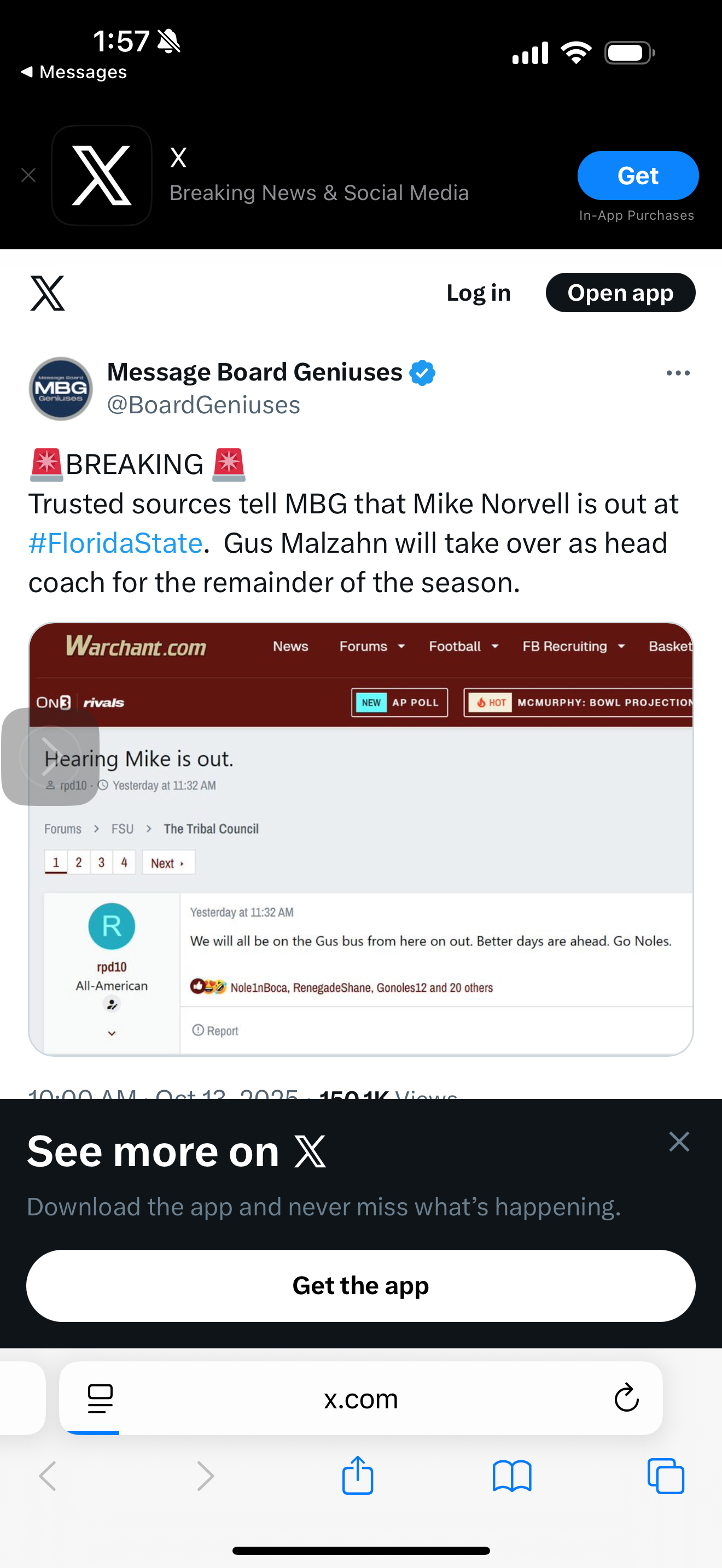Screen dimensions: 722x1568
Task: Reload the x.com page
Action: pyautogui.click(x=625, y=1398)
